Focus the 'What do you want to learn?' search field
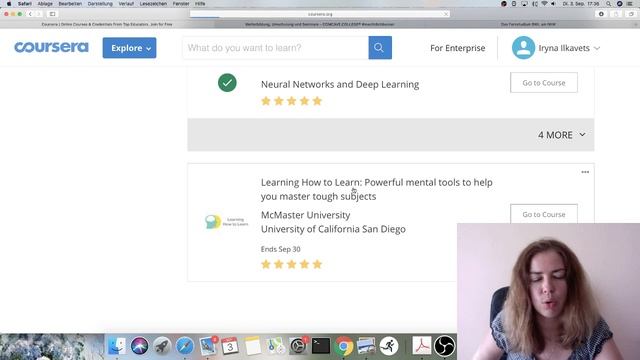 coord(276,48)
